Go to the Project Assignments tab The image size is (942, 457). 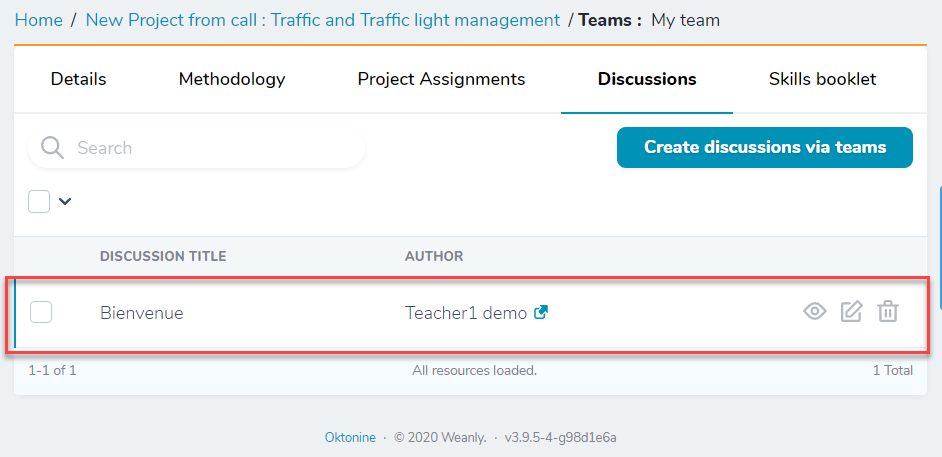tap(441, 79)
